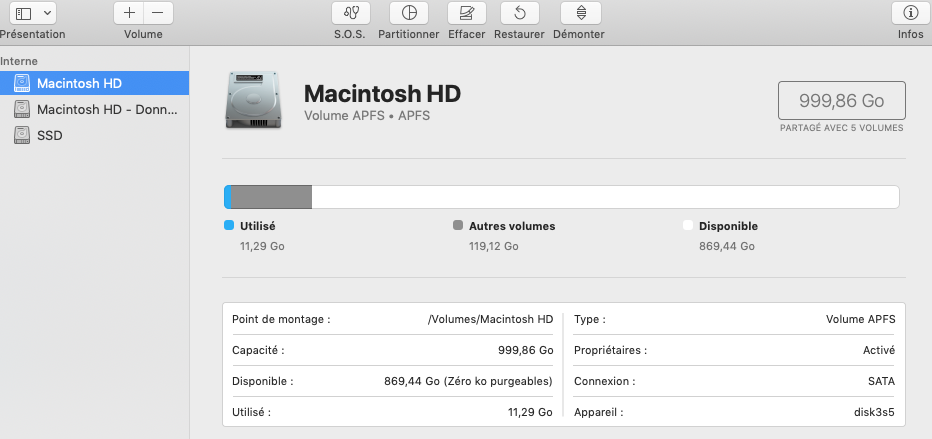This screenshot has width=932, height=439.
Task: Click the white Disponible legend swatch
Action: coord(688,226)
